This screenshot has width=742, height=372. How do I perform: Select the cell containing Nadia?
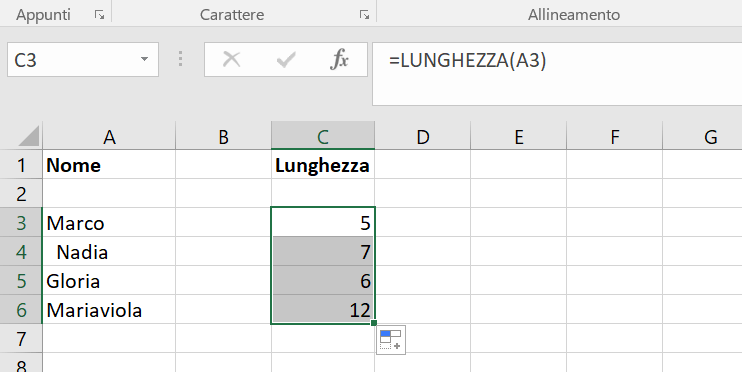pos(109,252)
